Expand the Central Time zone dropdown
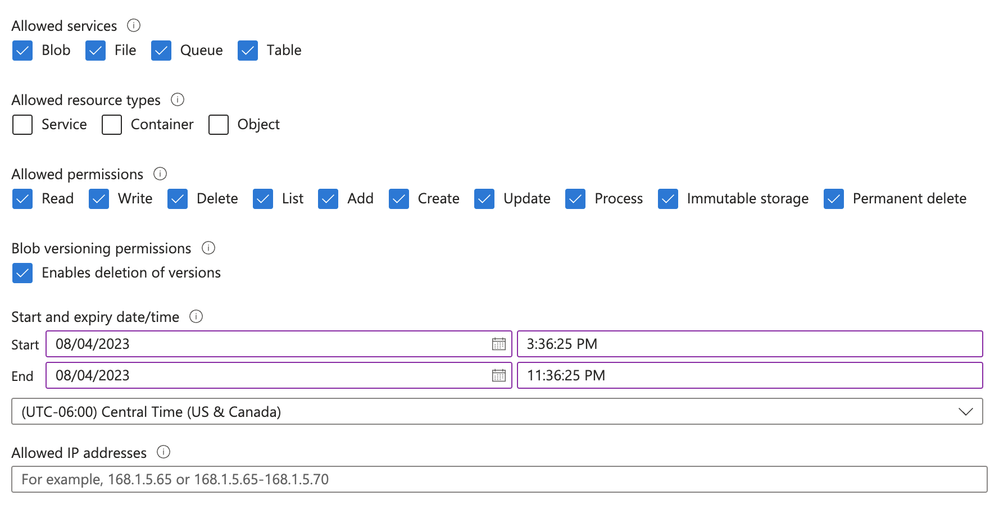 pos(497,412)
